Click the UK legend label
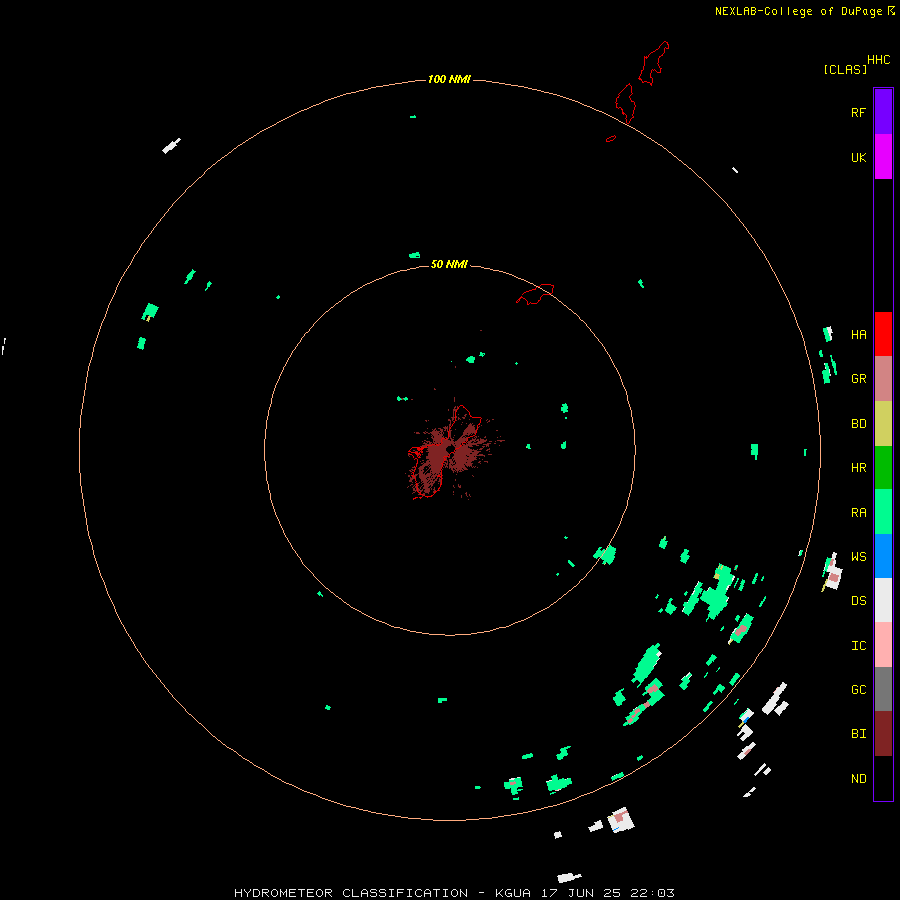The width and height of the screenshot is (900, 900). coord(858,158)
